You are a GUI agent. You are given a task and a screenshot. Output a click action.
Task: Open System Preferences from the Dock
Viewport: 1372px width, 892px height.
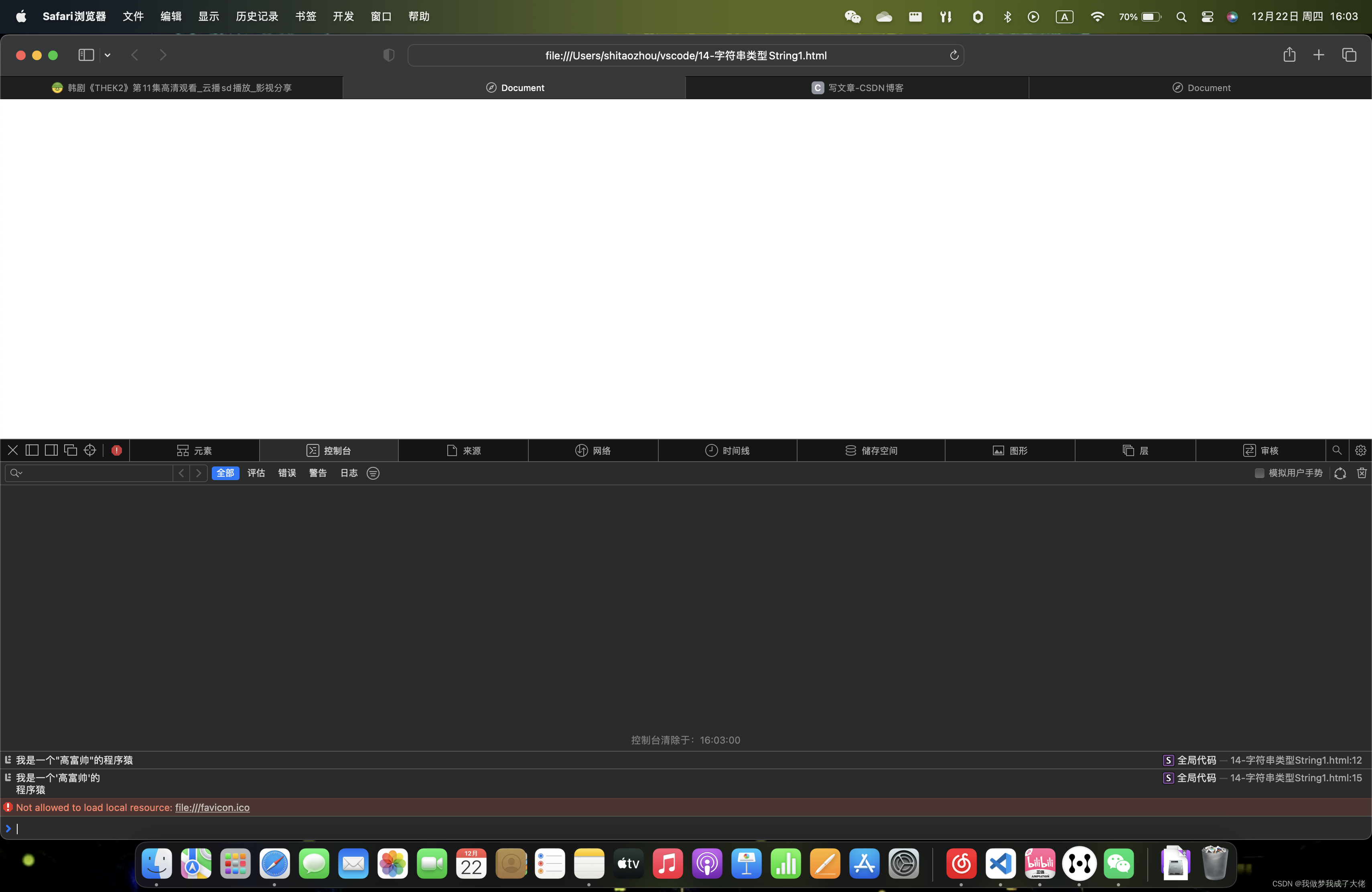pos(903,864)
